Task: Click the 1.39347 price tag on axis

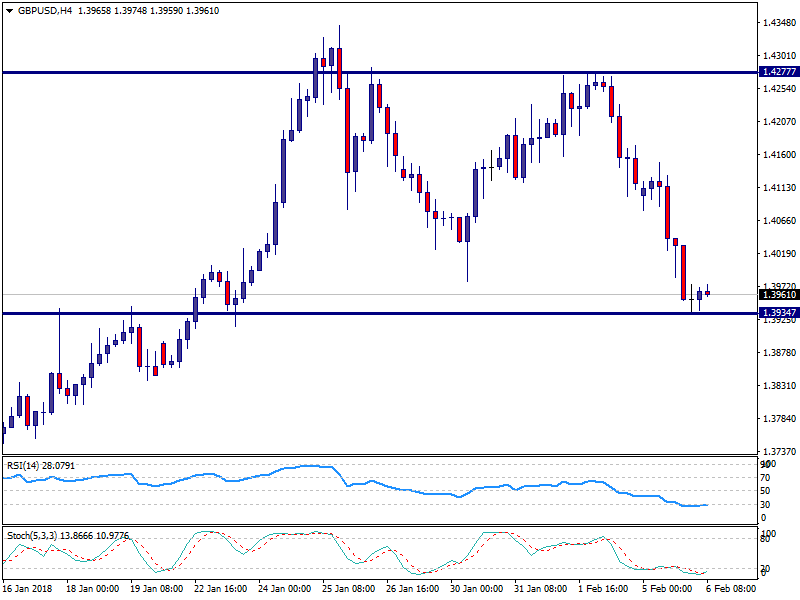Action: tap(779, 313)
